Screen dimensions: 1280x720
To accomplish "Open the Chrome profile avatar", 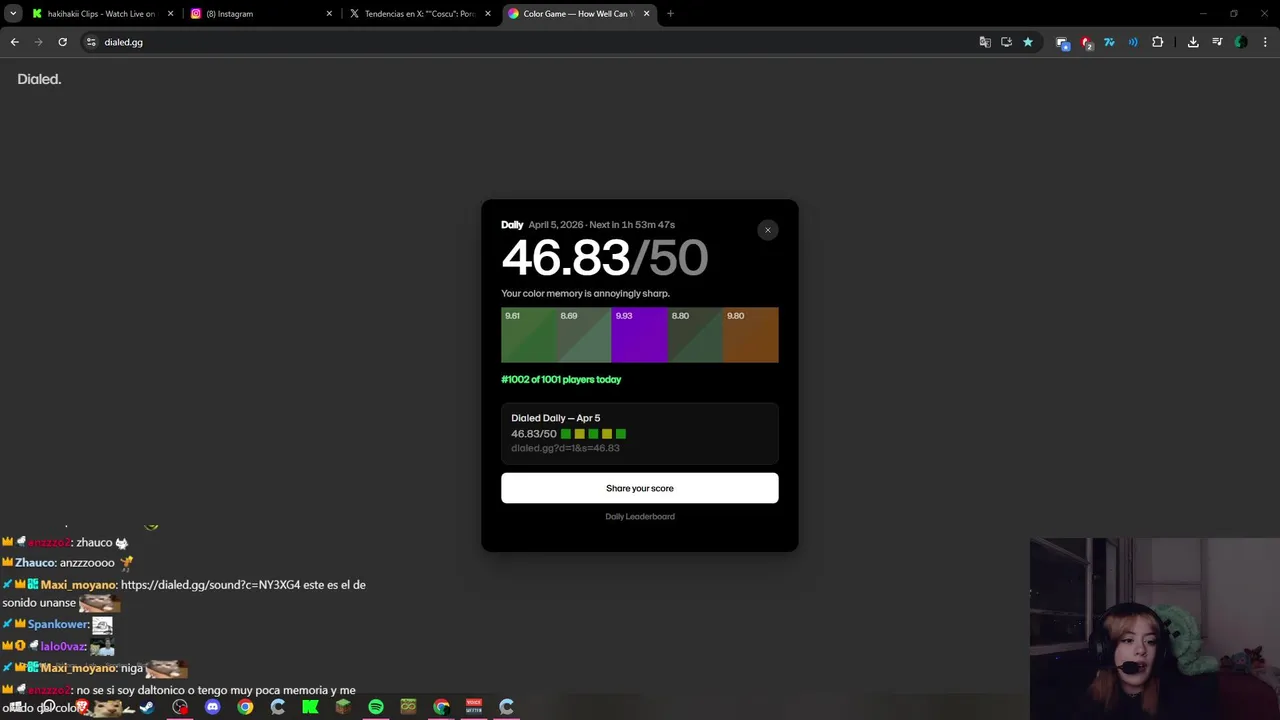I will (1241, 42).
